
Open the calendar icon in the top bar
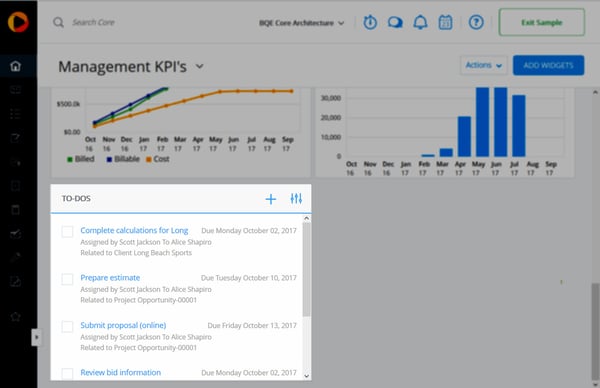click(x=445, y=22)
